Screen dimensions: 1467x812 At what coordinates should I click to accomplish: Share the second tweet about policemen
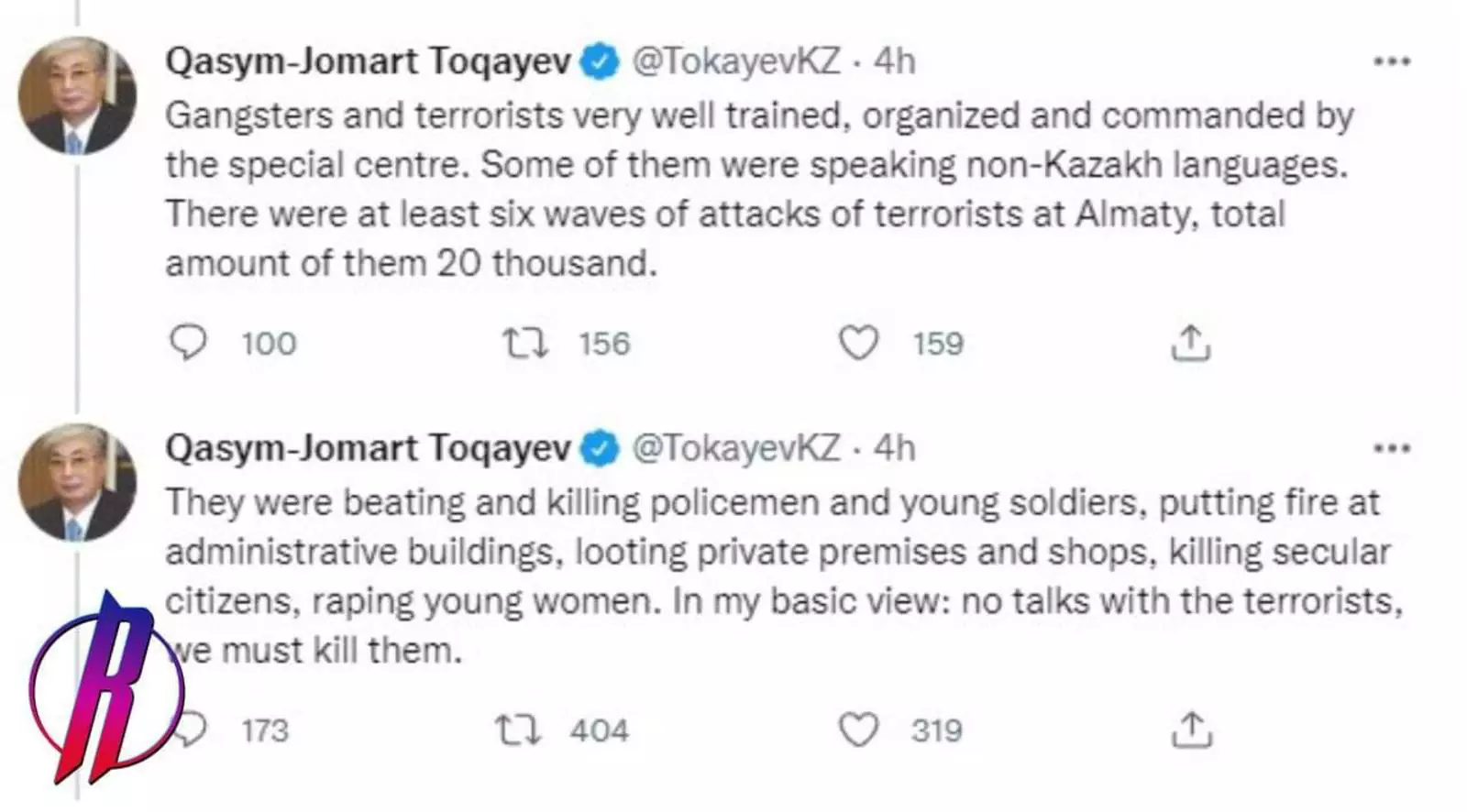(1191, 730)
